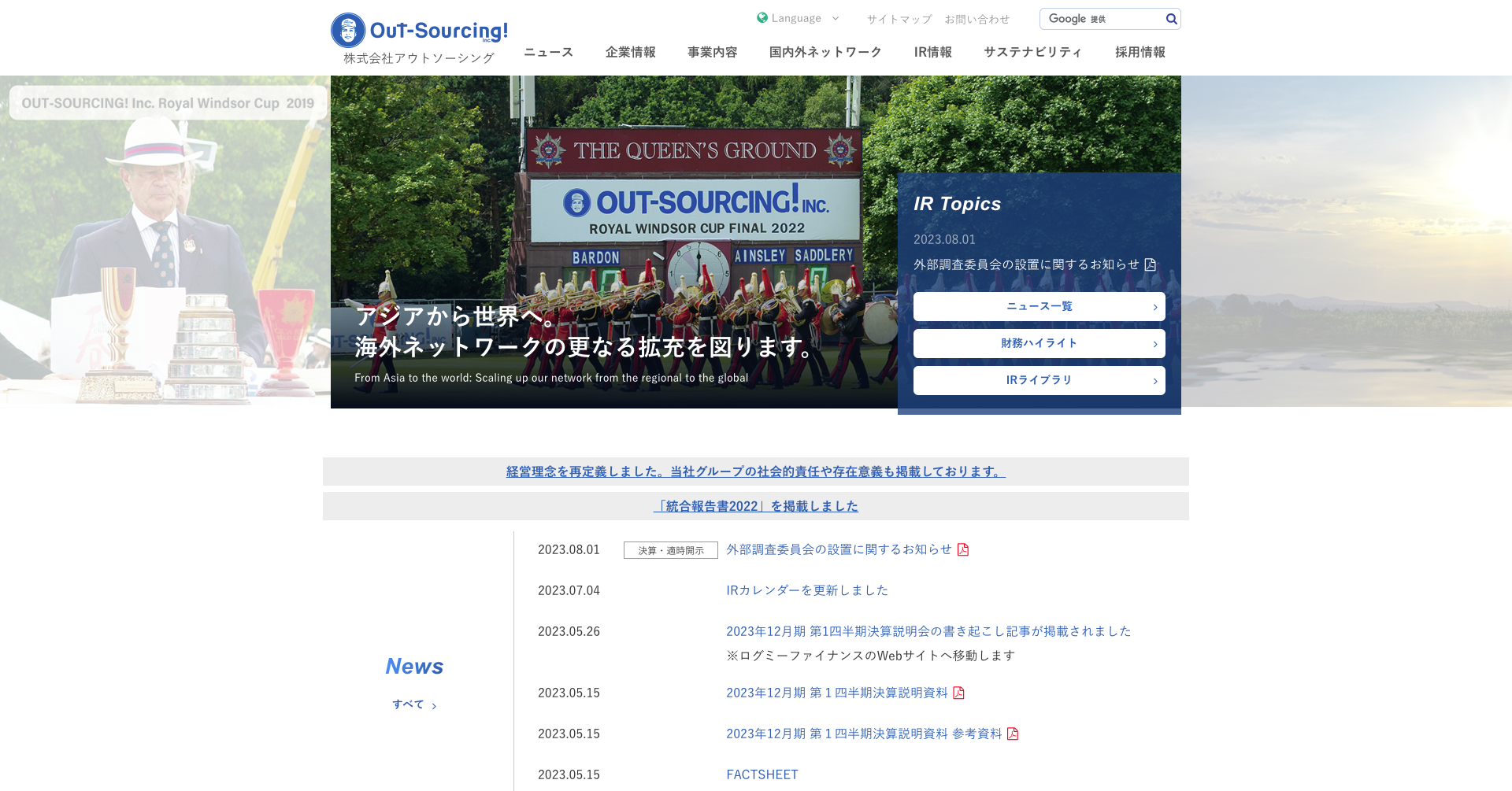Image resolution: width=1512 pixels, height=791 pixels.
Task: Click the 2023.07.04 date in news list
Action: [x=569, y=590]
